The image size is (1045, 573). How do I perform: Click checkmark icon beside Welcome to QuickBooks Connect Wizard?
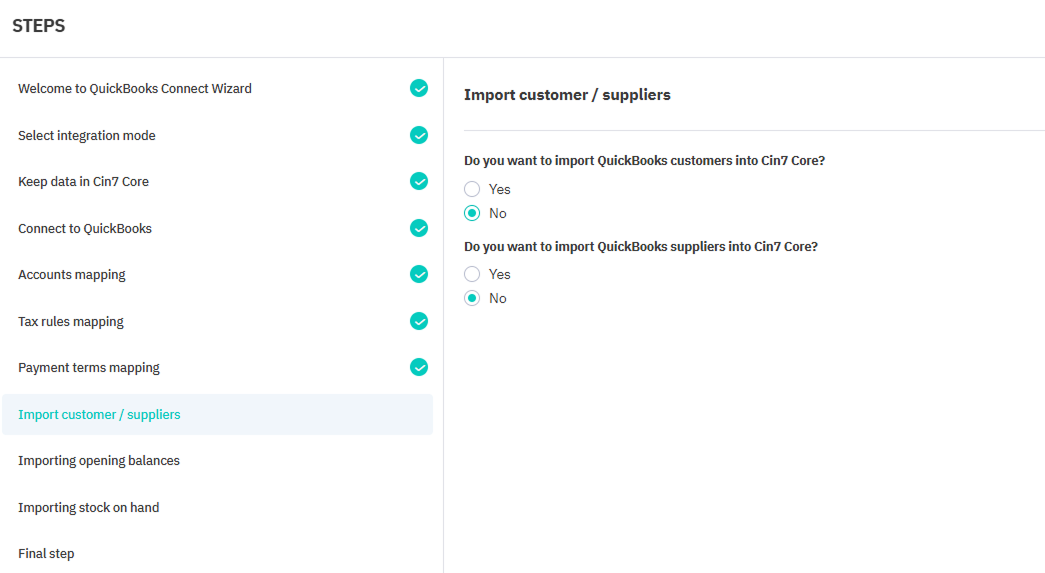[x=419, y=88]
